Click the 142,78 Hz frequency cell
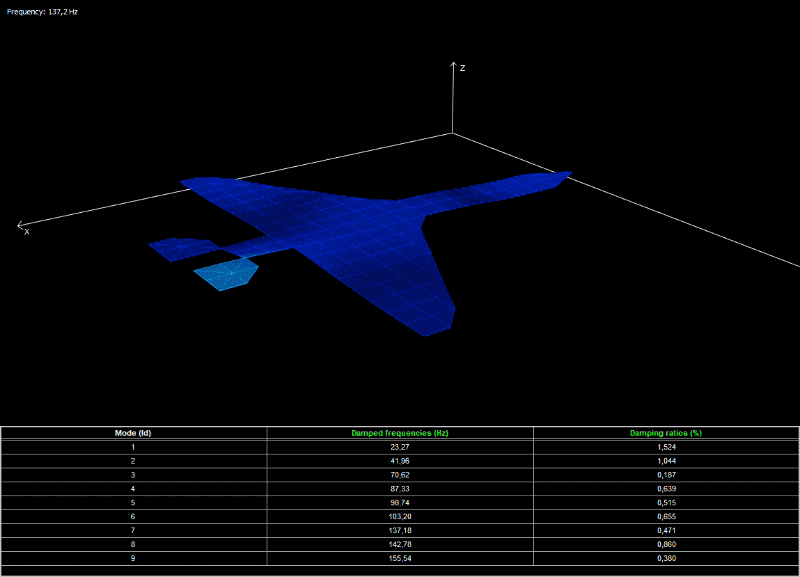 [400, 544]
